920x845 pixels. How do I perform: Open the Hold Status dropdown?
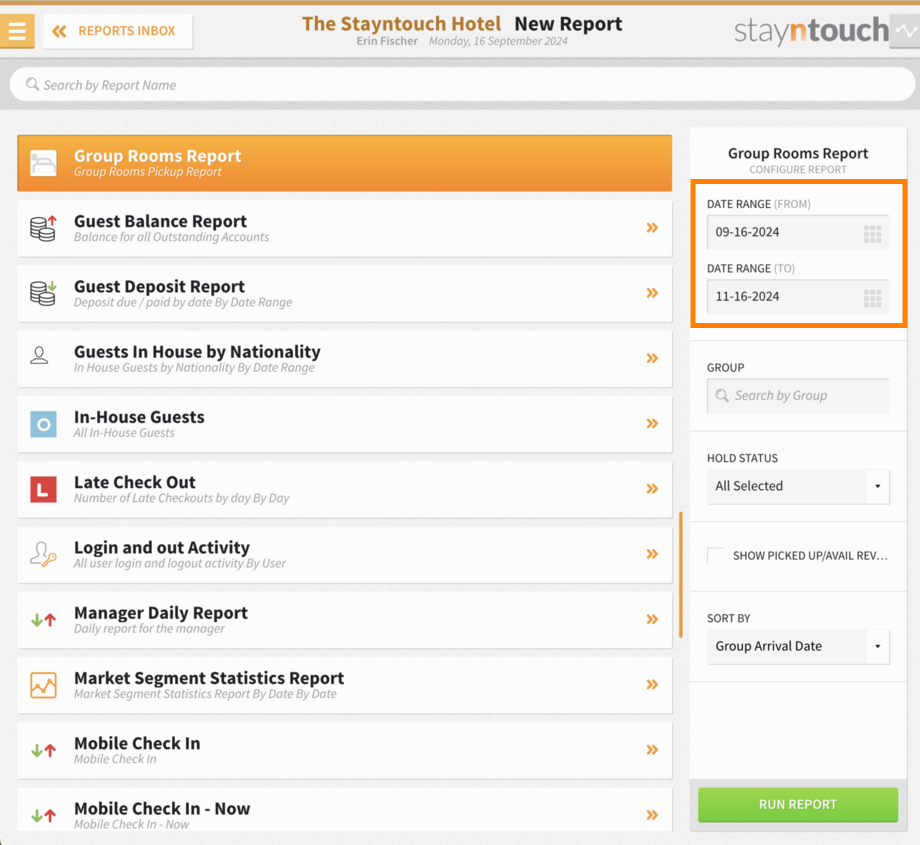click(x=798, y=486)
